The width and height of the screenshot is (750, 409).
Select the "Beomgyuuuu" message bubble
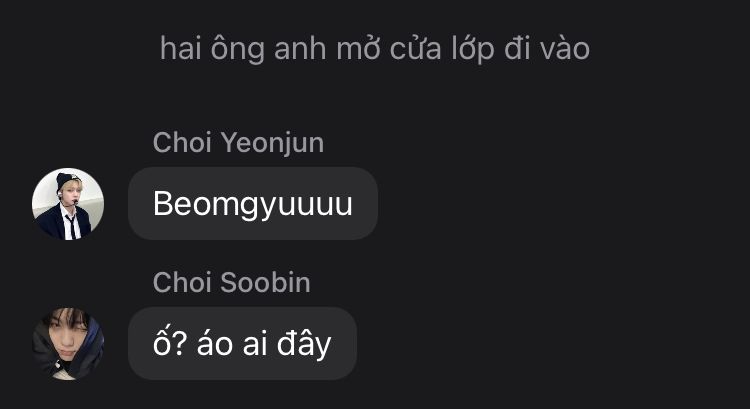pos(253,203)
